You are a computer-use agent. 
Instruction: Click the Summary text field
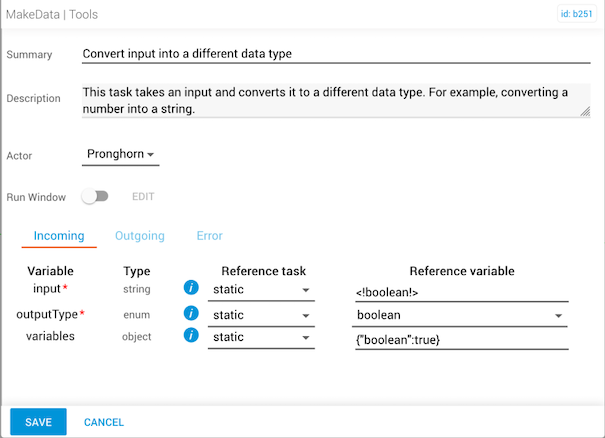coord(336,54)
